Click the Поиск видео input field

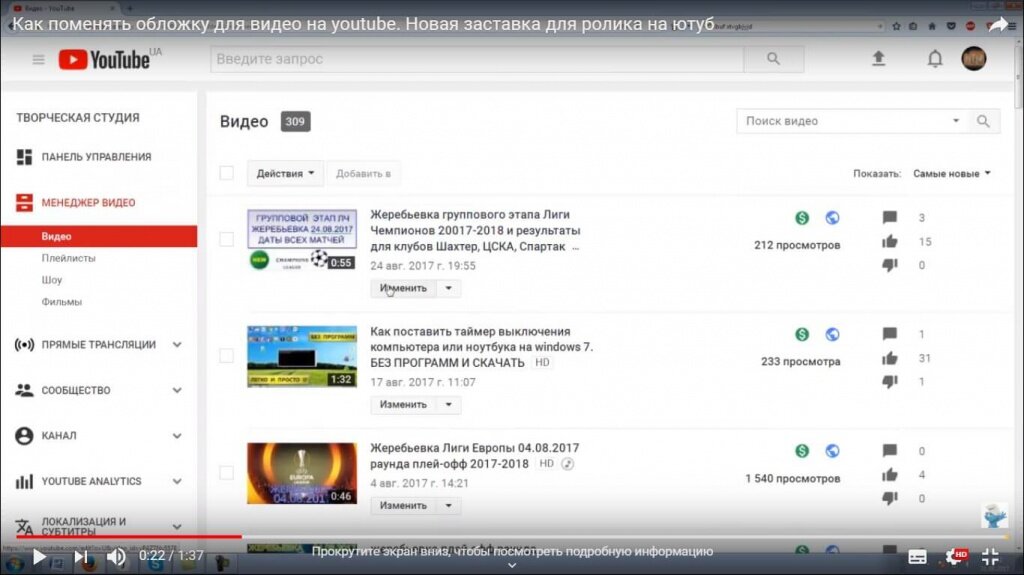pyautogui.click(x=842, y=121)
